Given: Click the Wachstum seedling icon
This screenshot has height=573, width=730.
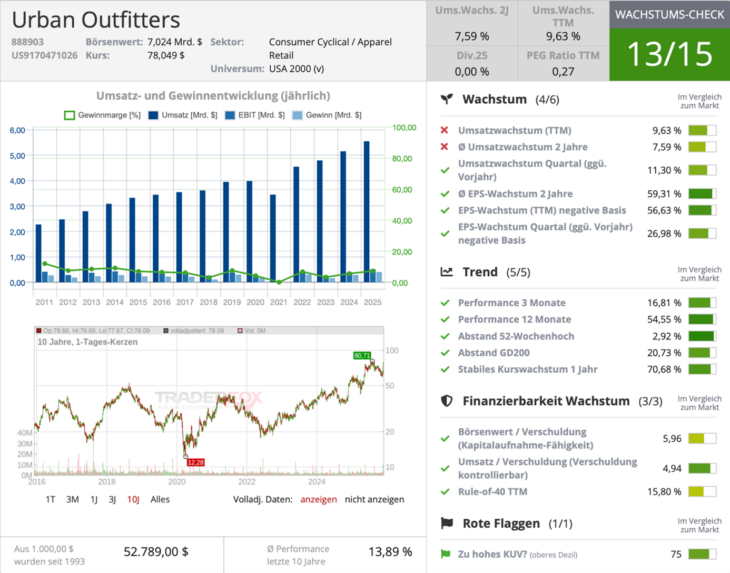Looking at the screenshot, I should click(x=447, y=100).
